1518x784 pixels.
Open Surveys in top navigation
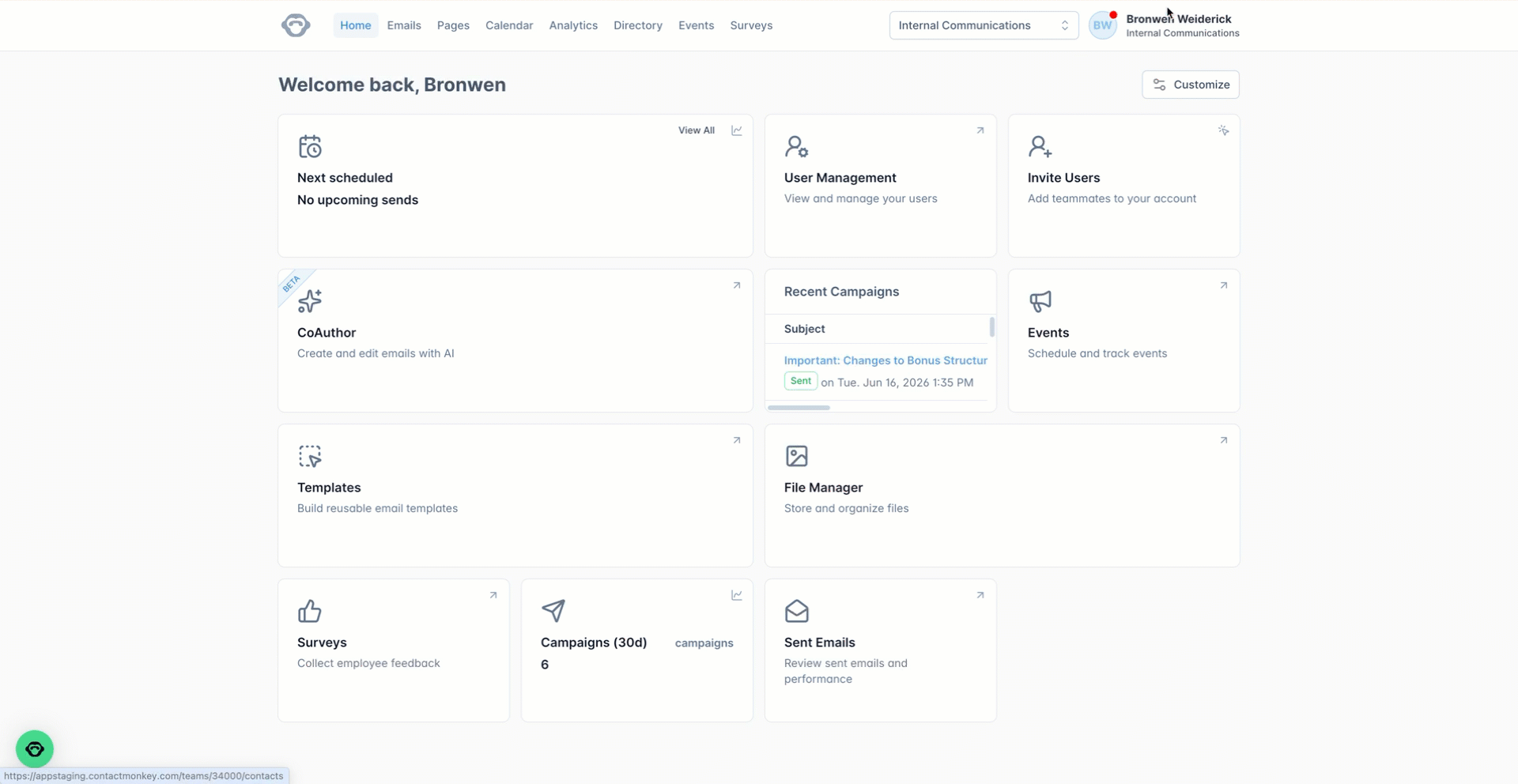(751, 25)
